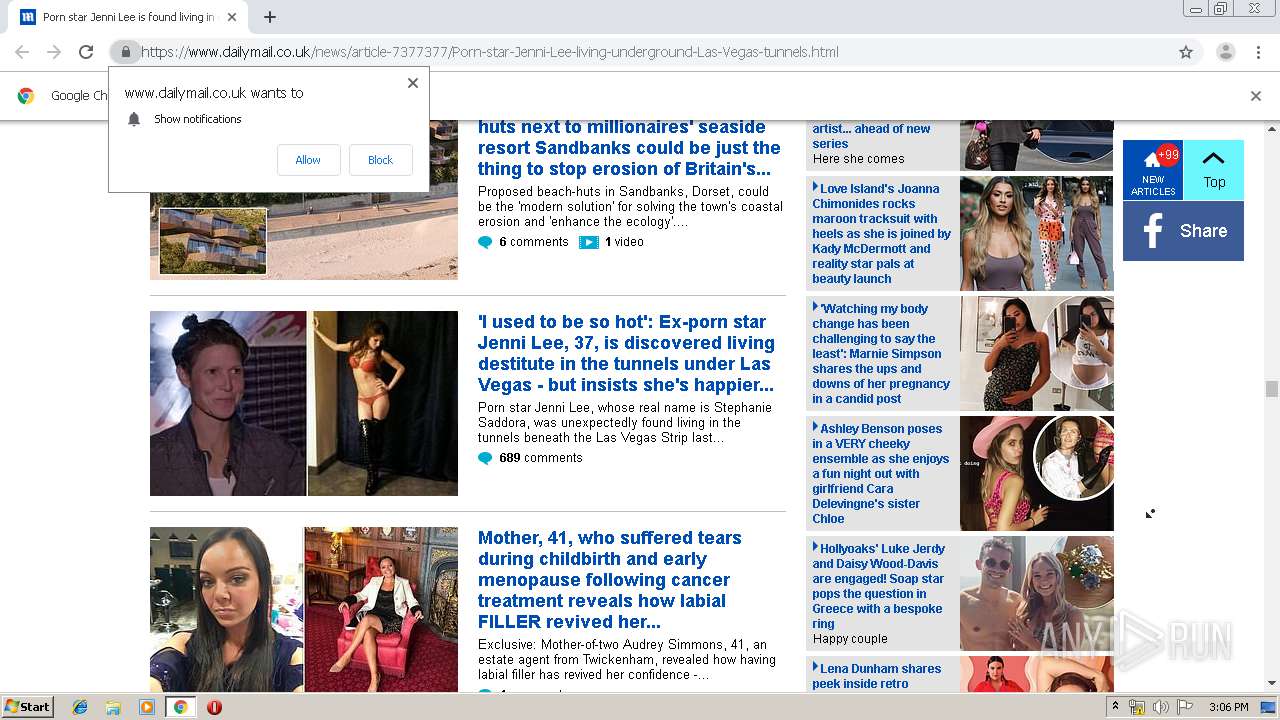Open the Windows Start menu
The height and width of the screenshot is (720, 1280).
click(x=28, y=707)
